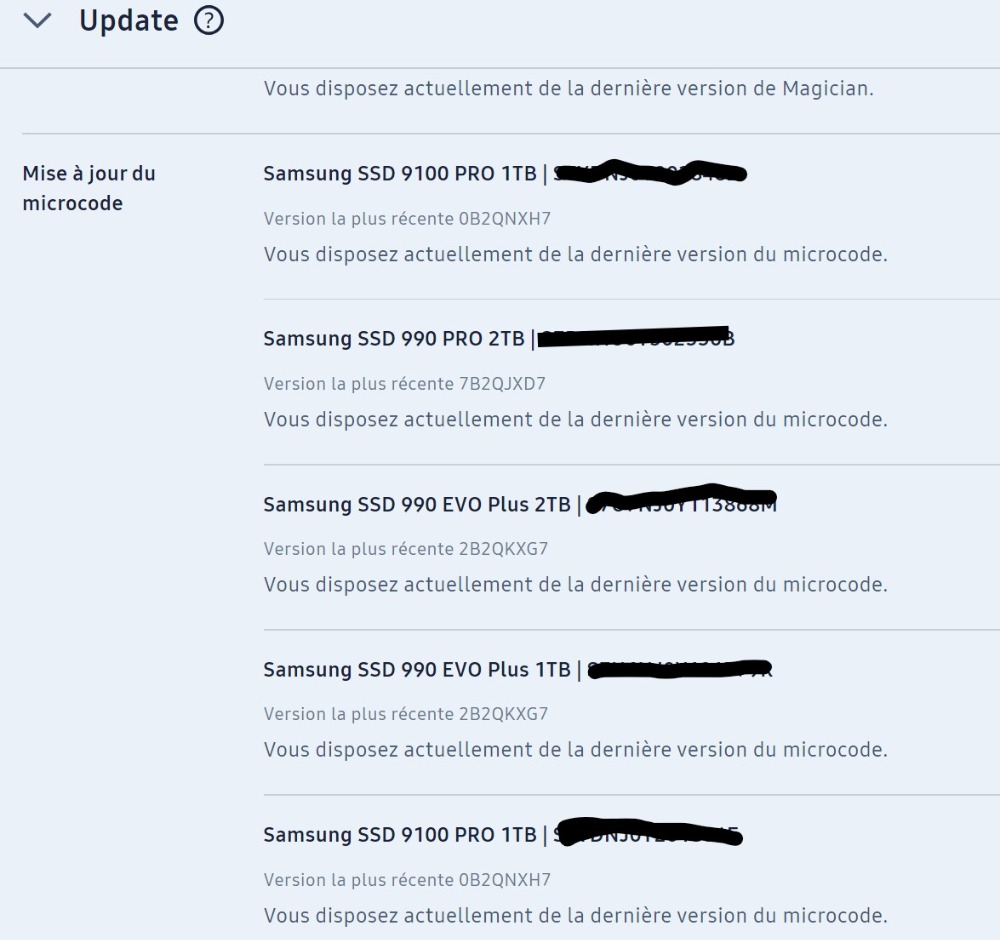
Task: Select first Samsung SSD 9100 PRO 1TB entry
Action: [x=504, y=173]
